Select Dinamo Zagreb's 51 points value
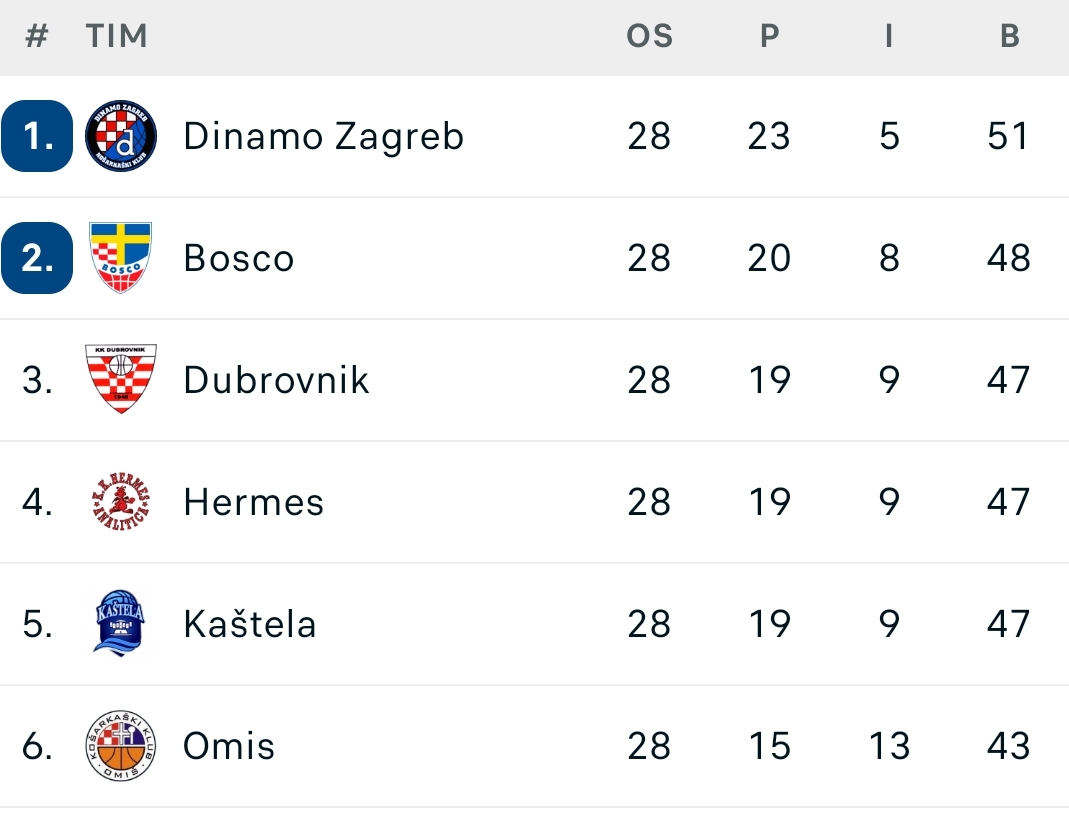Viewport: 1069px width, 814px height. pos(1008,136)
